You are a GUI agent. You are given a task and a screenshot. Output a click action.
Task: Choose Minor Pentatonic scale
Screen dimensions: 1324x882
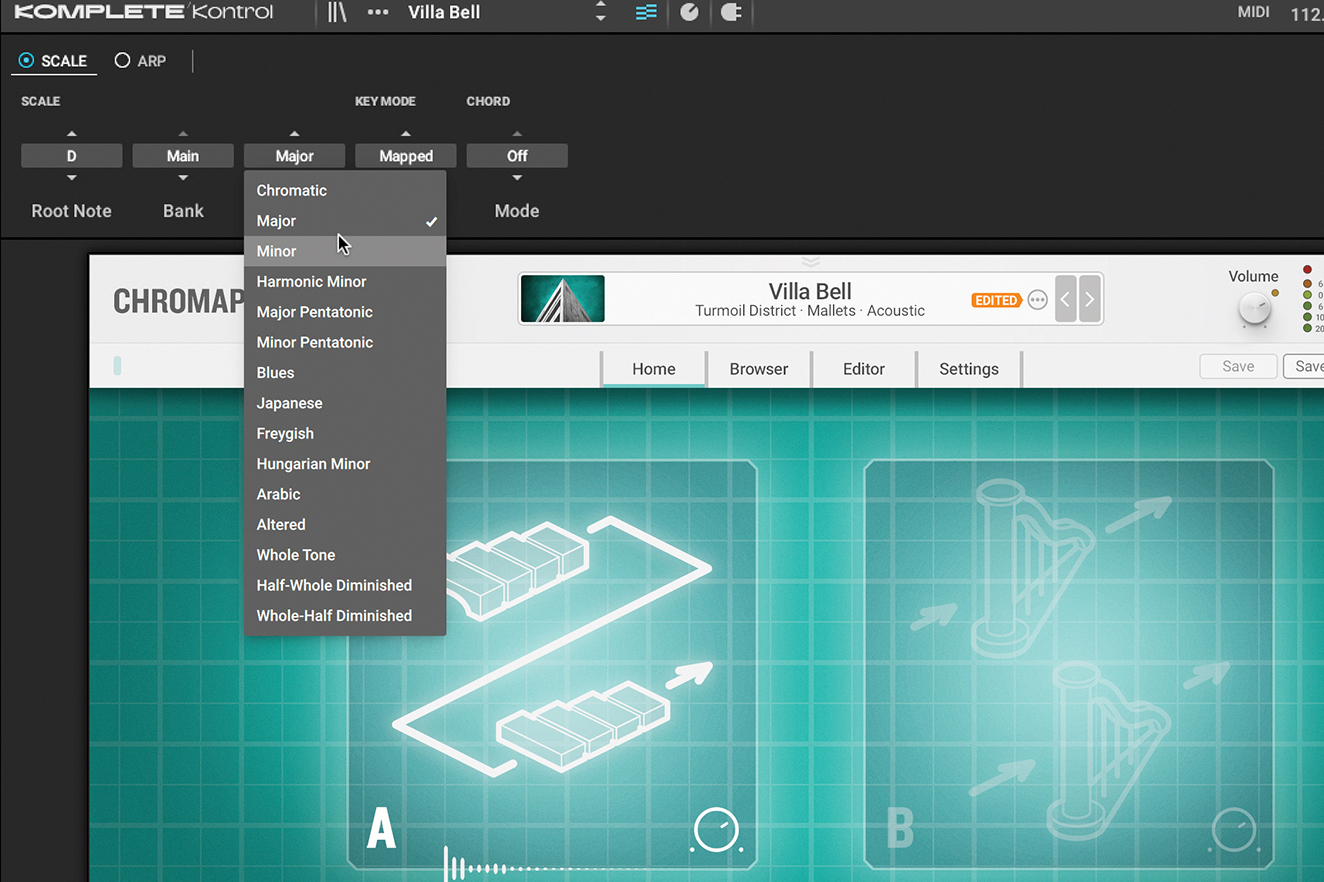click(x=345, y=342)
